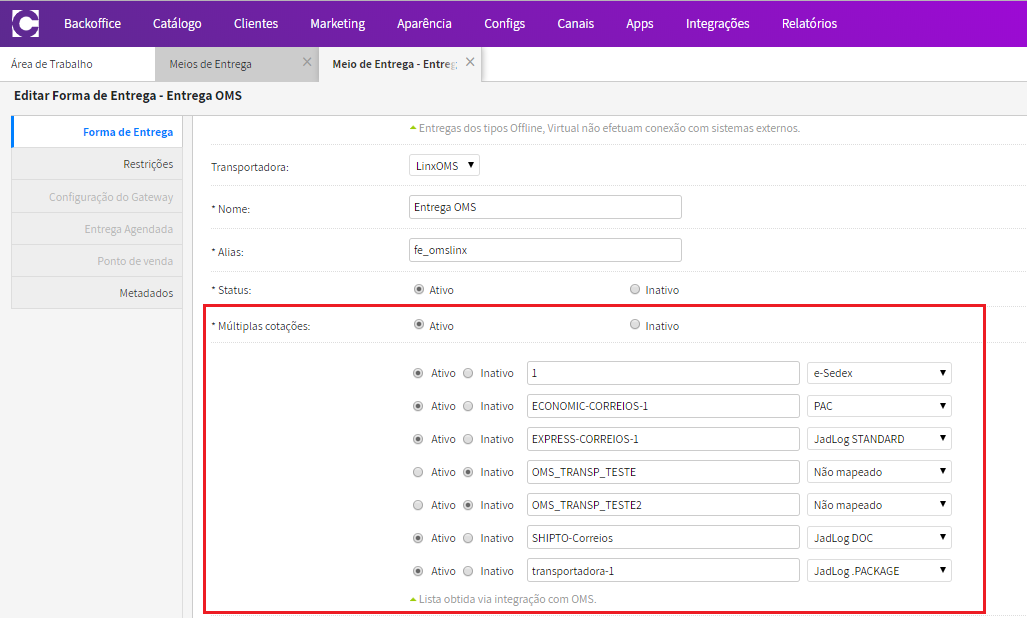
Task: Select Inativo for OMS_TRANSP_TESTE2 row
Action: (468, 505)
